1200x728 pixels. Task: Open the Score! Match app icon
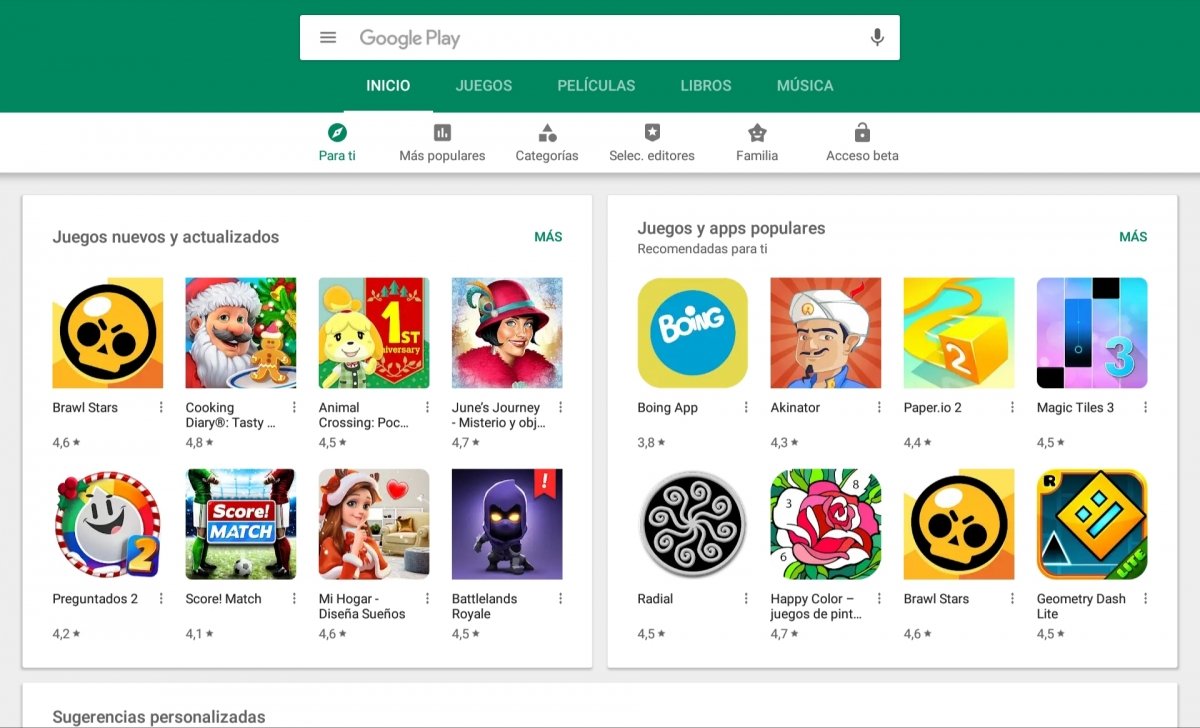click(x=241, y=524)
